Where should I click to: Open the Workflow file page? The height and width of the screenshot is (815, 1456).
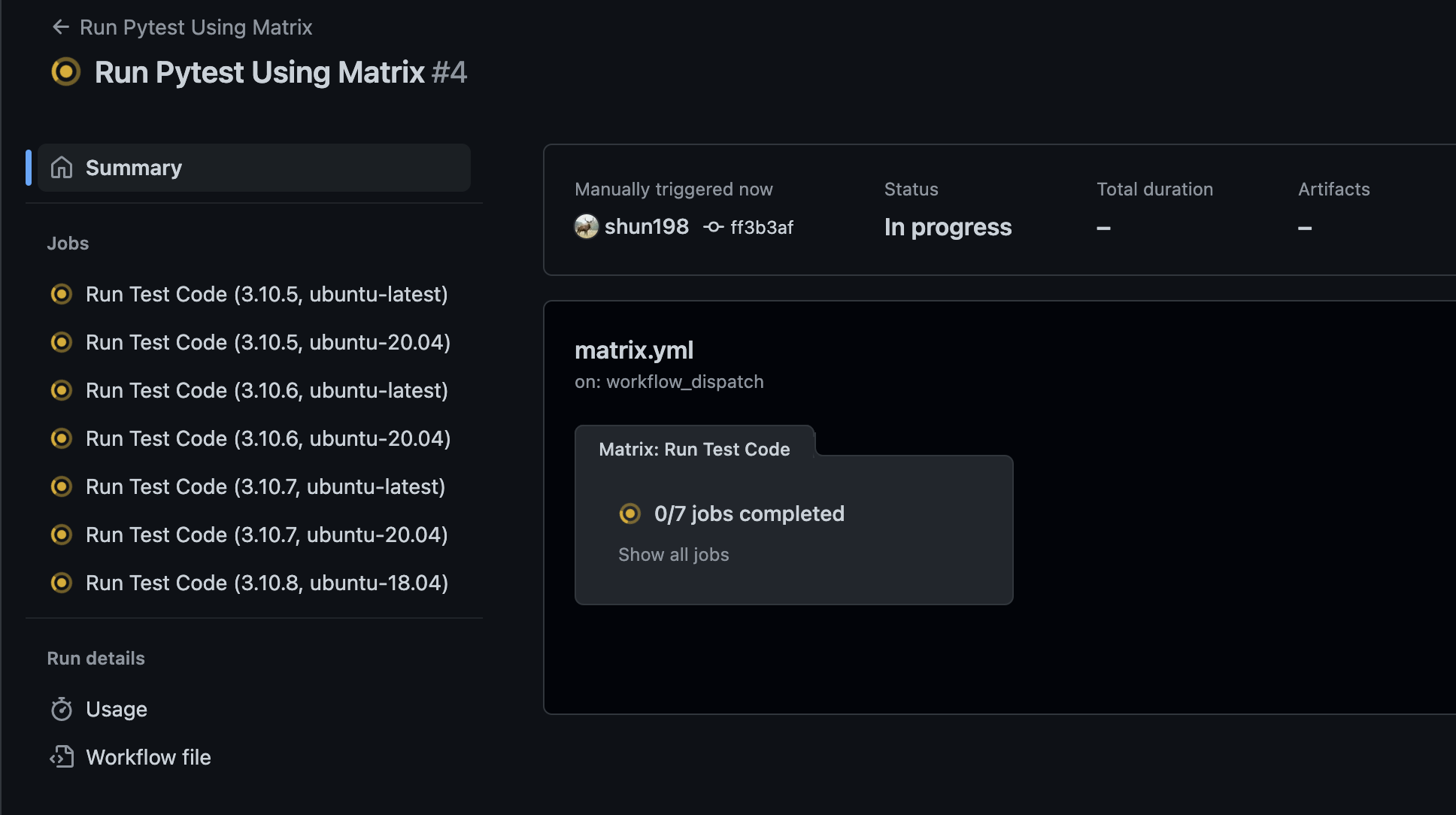pos(148,757)
